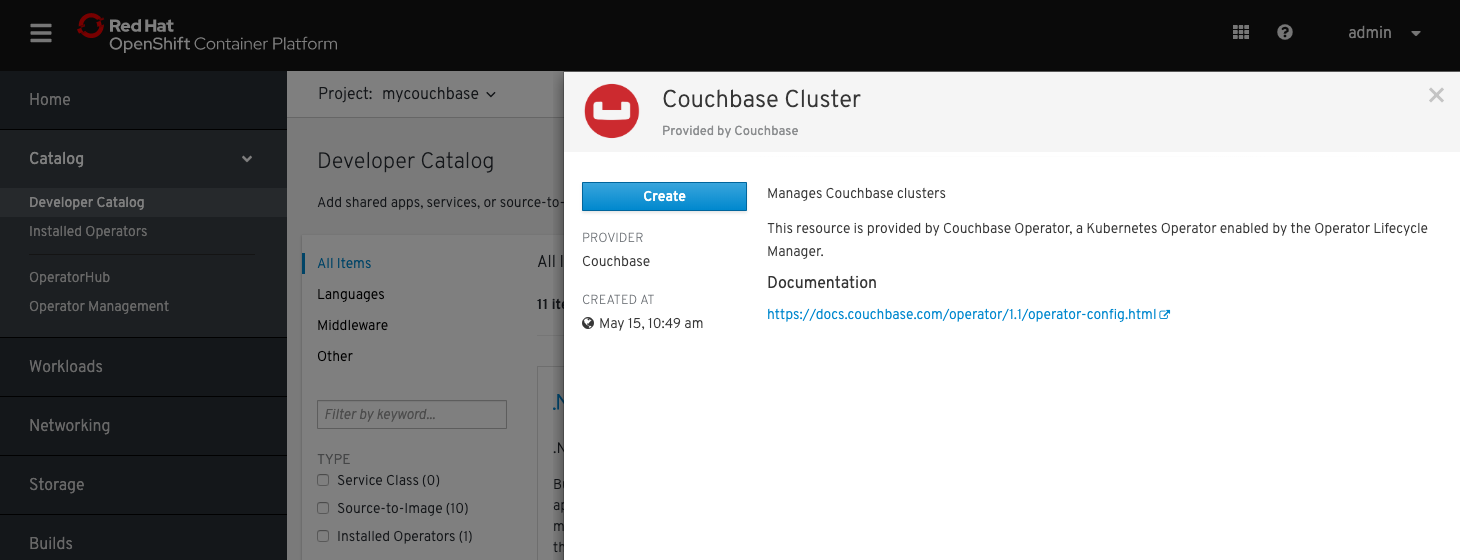
Task: Expand the Networking navigation section
Action: tap(143, 425)
